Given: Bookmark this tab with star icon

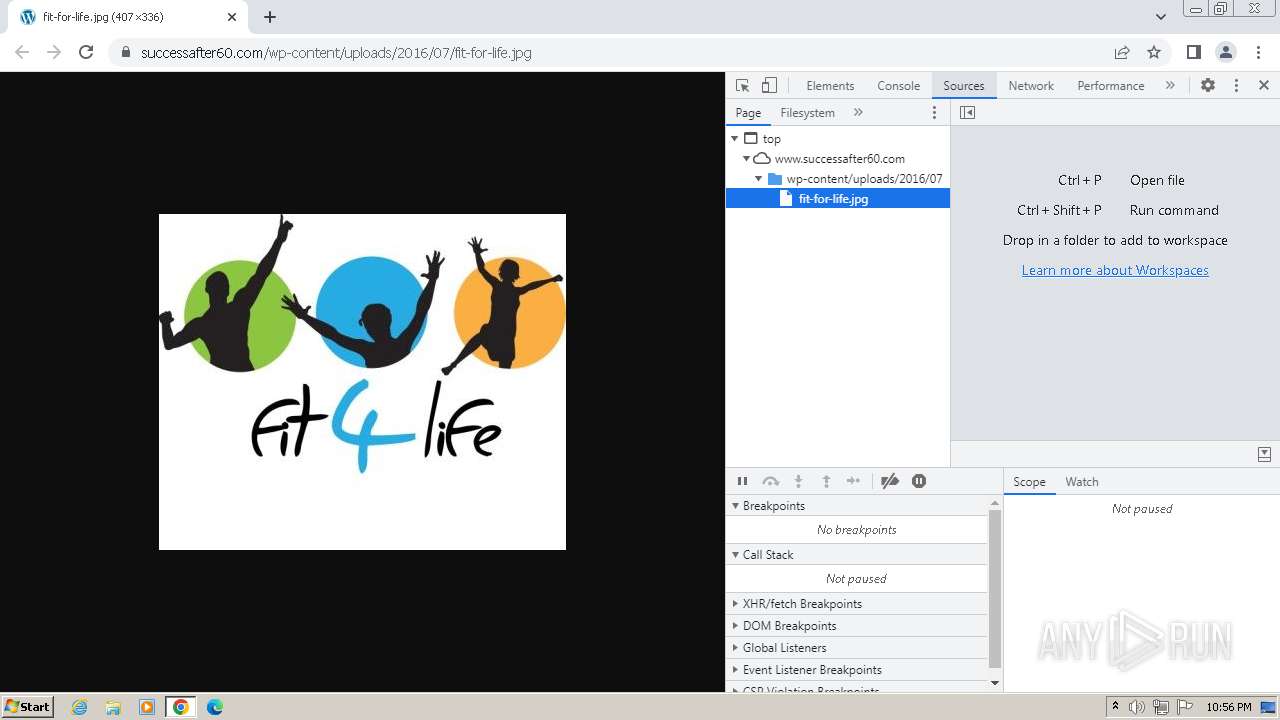Looking at the screenshot, I should click(x=1154, y=52).
